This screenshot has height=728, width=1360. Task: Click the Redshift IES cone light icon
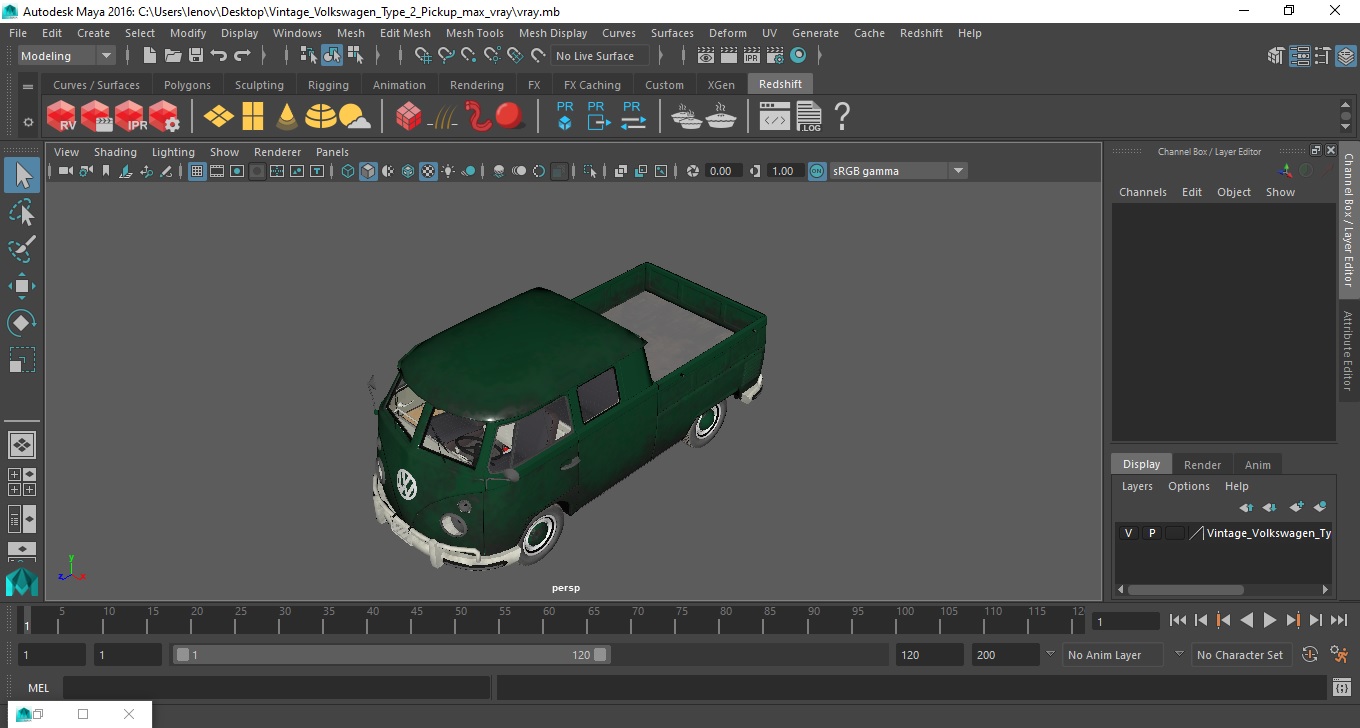(x=287, y=116)
